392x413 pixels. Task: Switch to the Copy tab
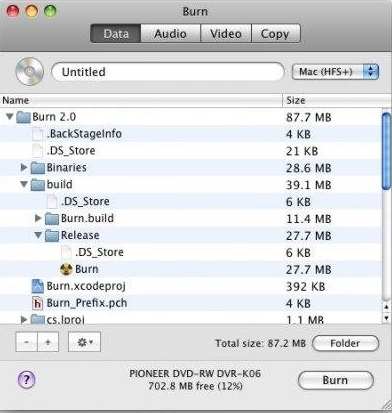coord(276,33)
